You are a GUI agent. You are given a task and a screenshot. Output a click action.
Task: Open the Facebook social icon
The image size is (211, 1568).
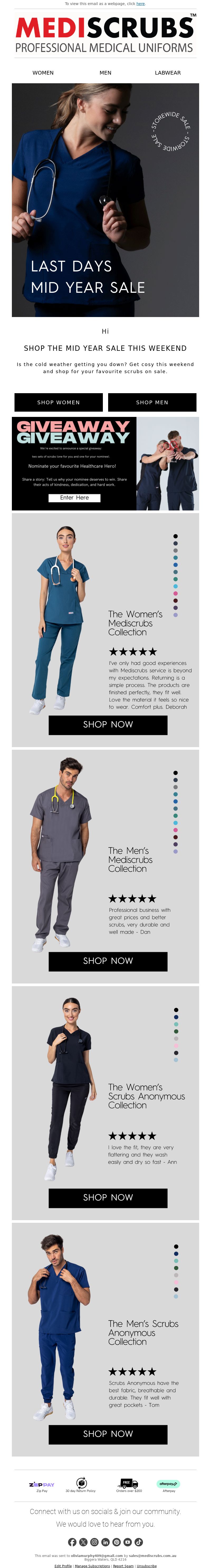[72, 1542]
